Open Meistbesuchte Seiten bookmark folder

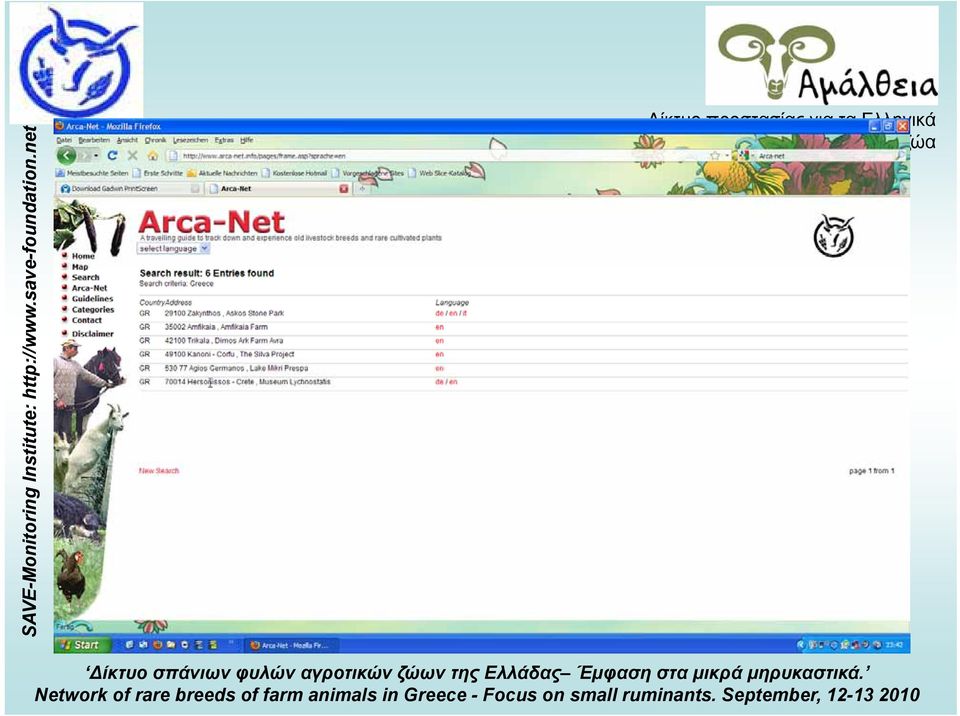pos(92,173)
